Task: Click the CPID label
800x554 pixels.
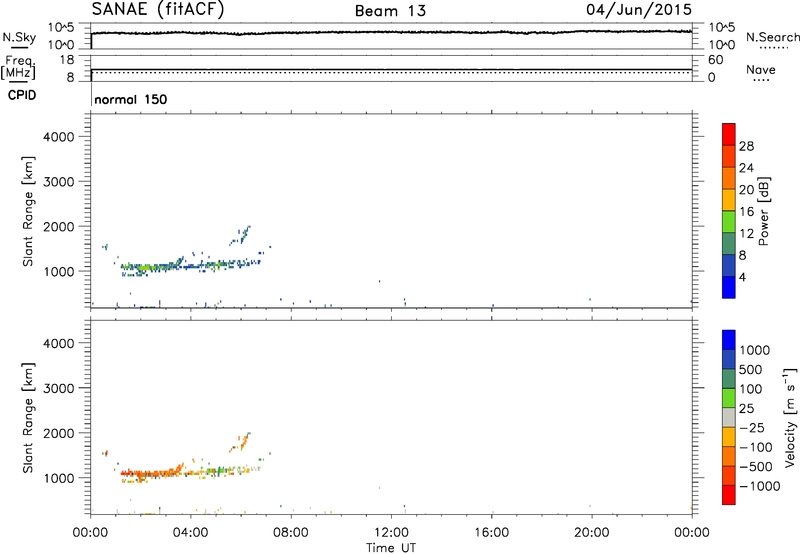Action: point(22,95)
